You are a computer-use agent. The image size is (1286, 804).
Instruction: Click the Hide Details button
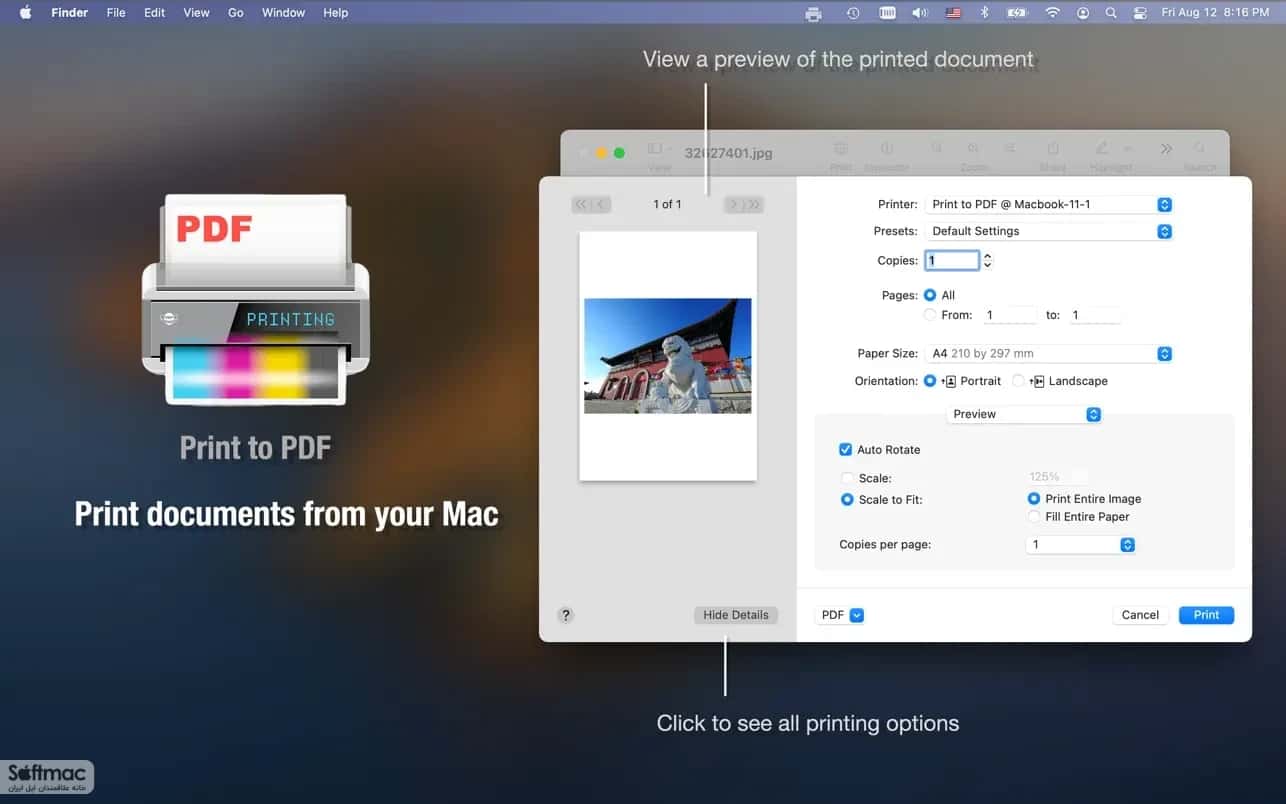tap(736, 615)
